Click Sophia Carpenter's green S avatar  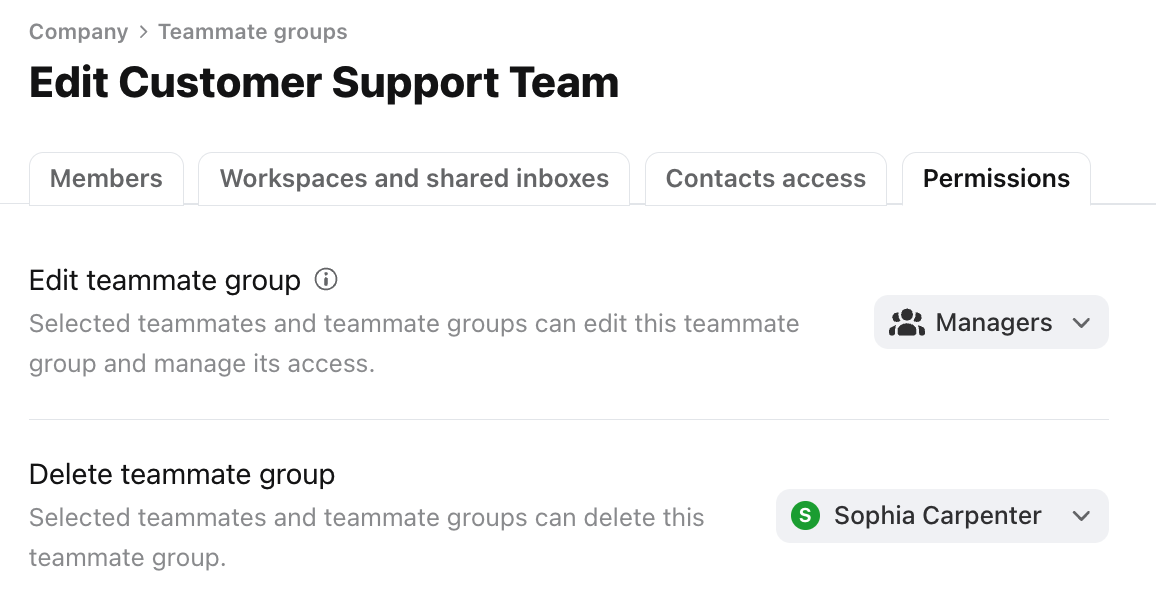[805, 516]
